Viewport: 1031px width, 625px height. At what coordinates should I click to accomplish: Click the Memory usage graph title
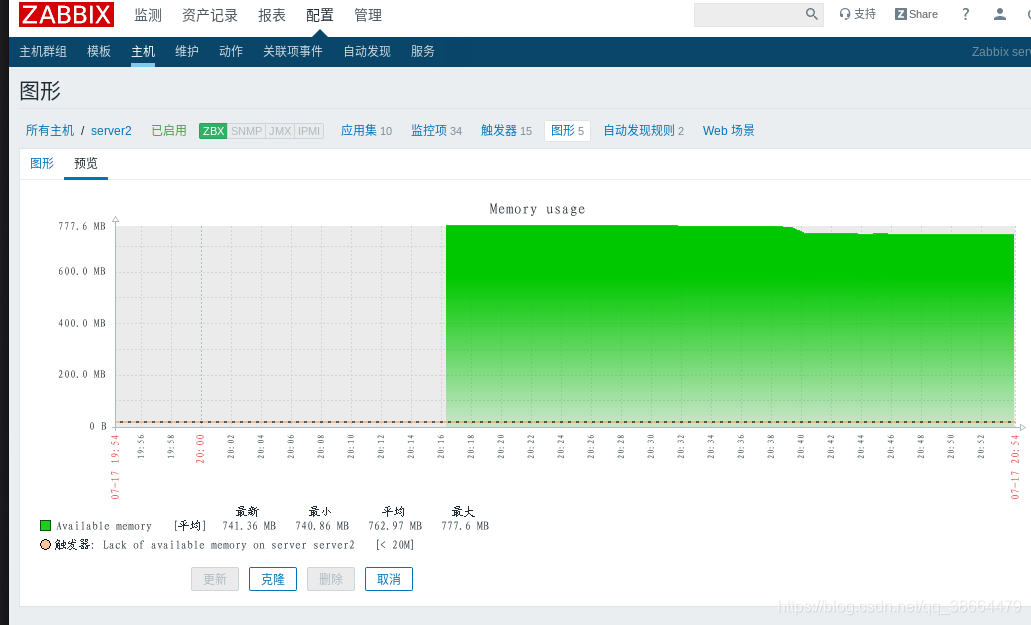tap(537, 209)
